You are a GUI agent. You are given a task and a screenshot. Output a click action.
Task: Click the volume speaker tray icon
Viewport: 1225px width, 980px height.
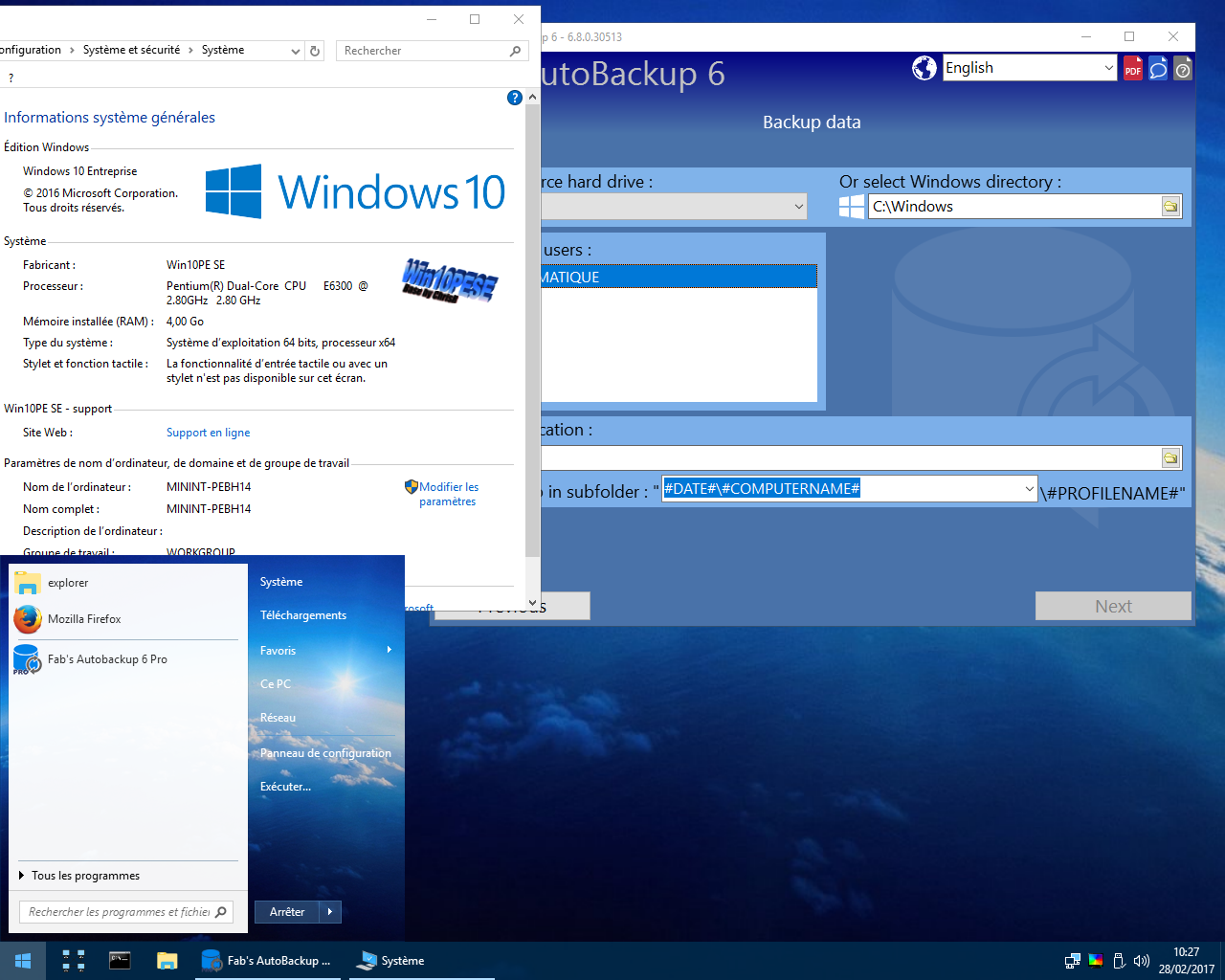[1141, 961]
